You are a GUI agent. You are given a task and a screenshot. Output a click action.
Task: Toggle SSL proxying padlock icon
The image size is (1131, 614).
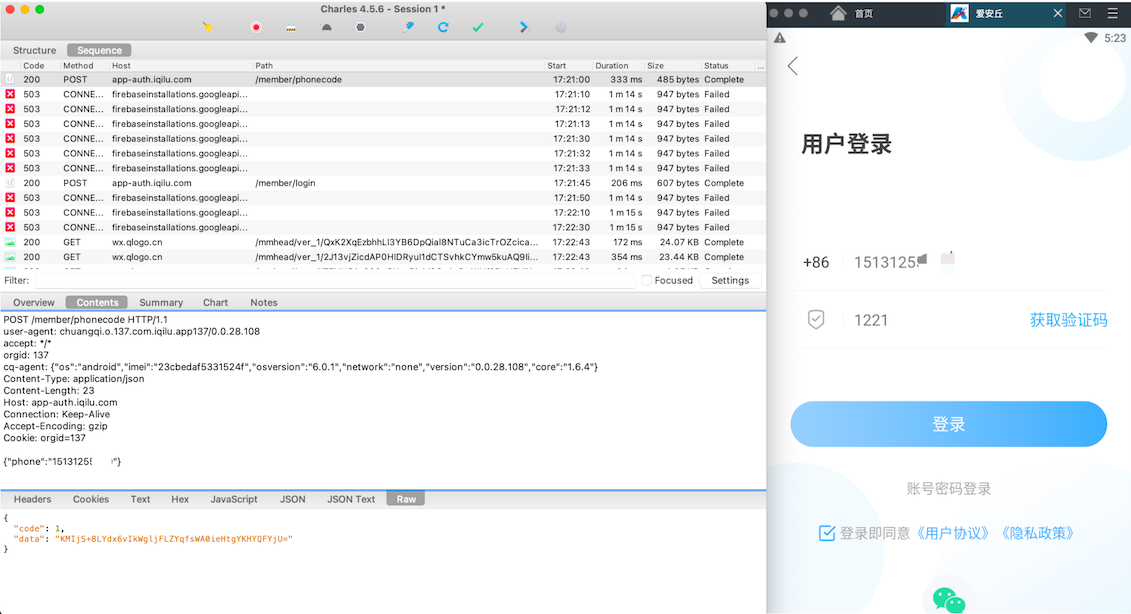[x=291, y=27]
